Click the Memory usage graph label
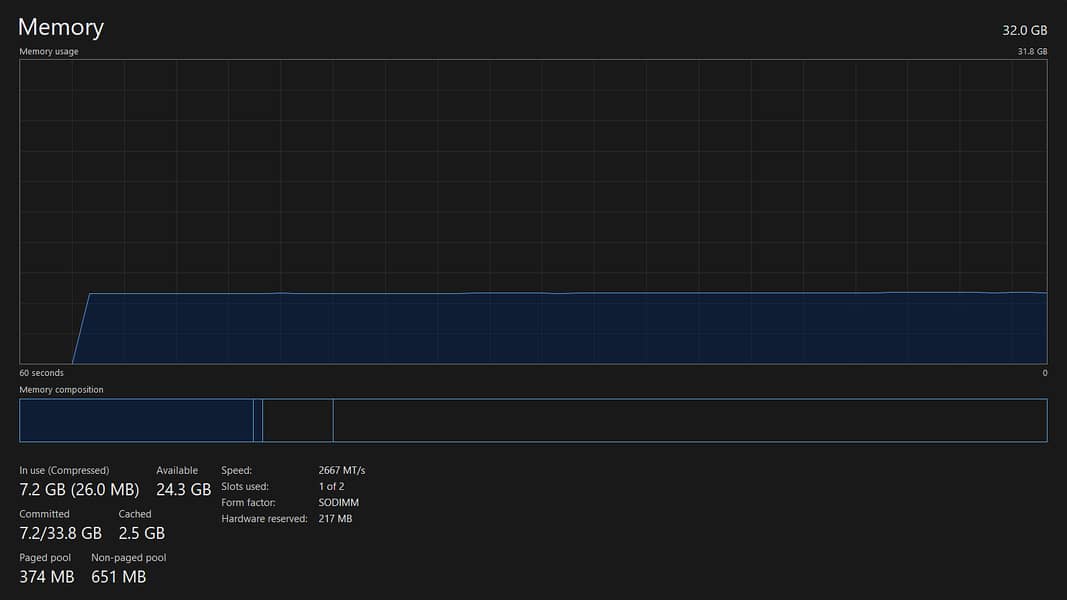1067x600 pixels. [49, 51]
